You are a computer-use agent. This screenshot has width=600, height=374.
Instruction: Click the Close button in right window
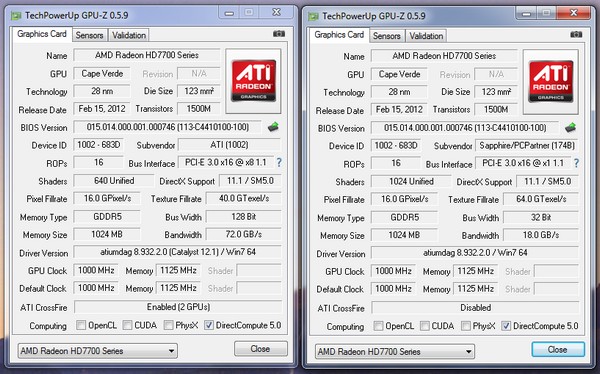pos(558,350)
